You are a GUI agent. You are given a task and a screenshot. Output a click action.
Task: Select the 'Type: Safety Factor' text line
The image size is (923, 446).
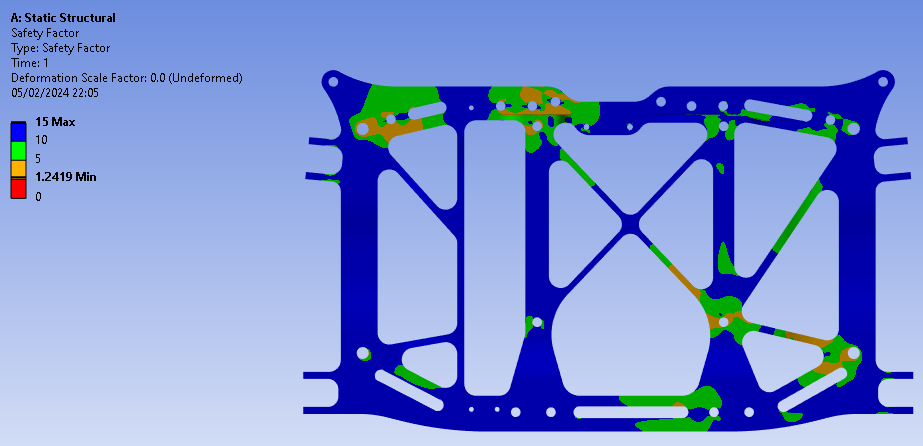click(x=60, y=48)
